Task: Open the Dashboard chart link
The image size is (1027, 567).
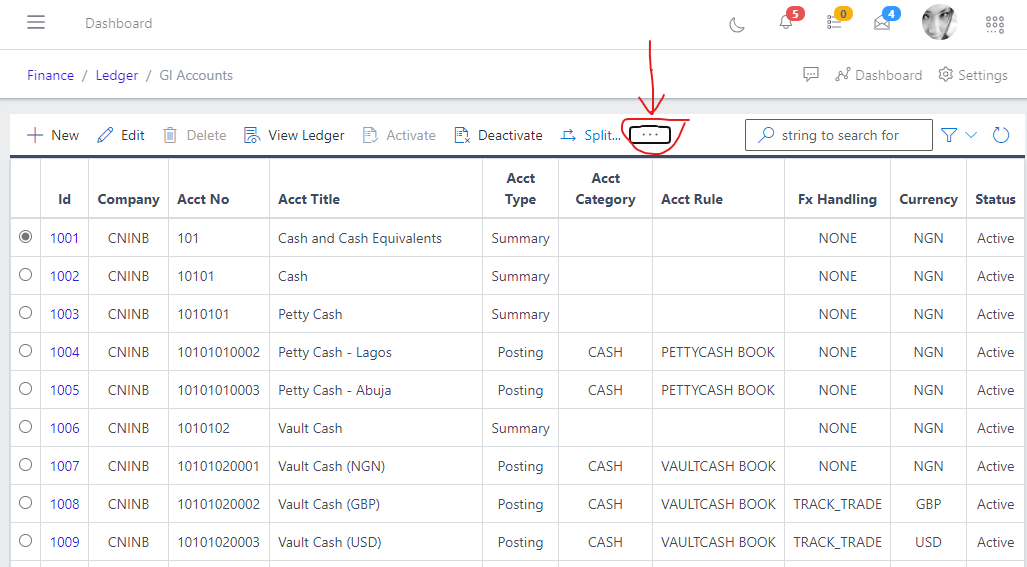Action: tap(878, 75)
